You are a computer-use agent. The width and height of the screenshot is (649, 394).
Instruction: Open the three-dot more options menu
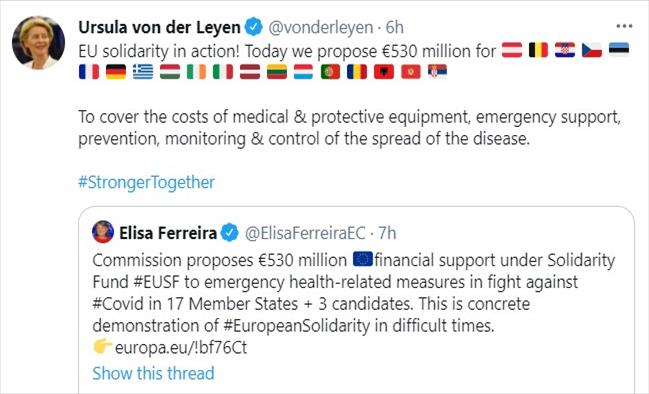pyautogui.click(x=624, y=26)
